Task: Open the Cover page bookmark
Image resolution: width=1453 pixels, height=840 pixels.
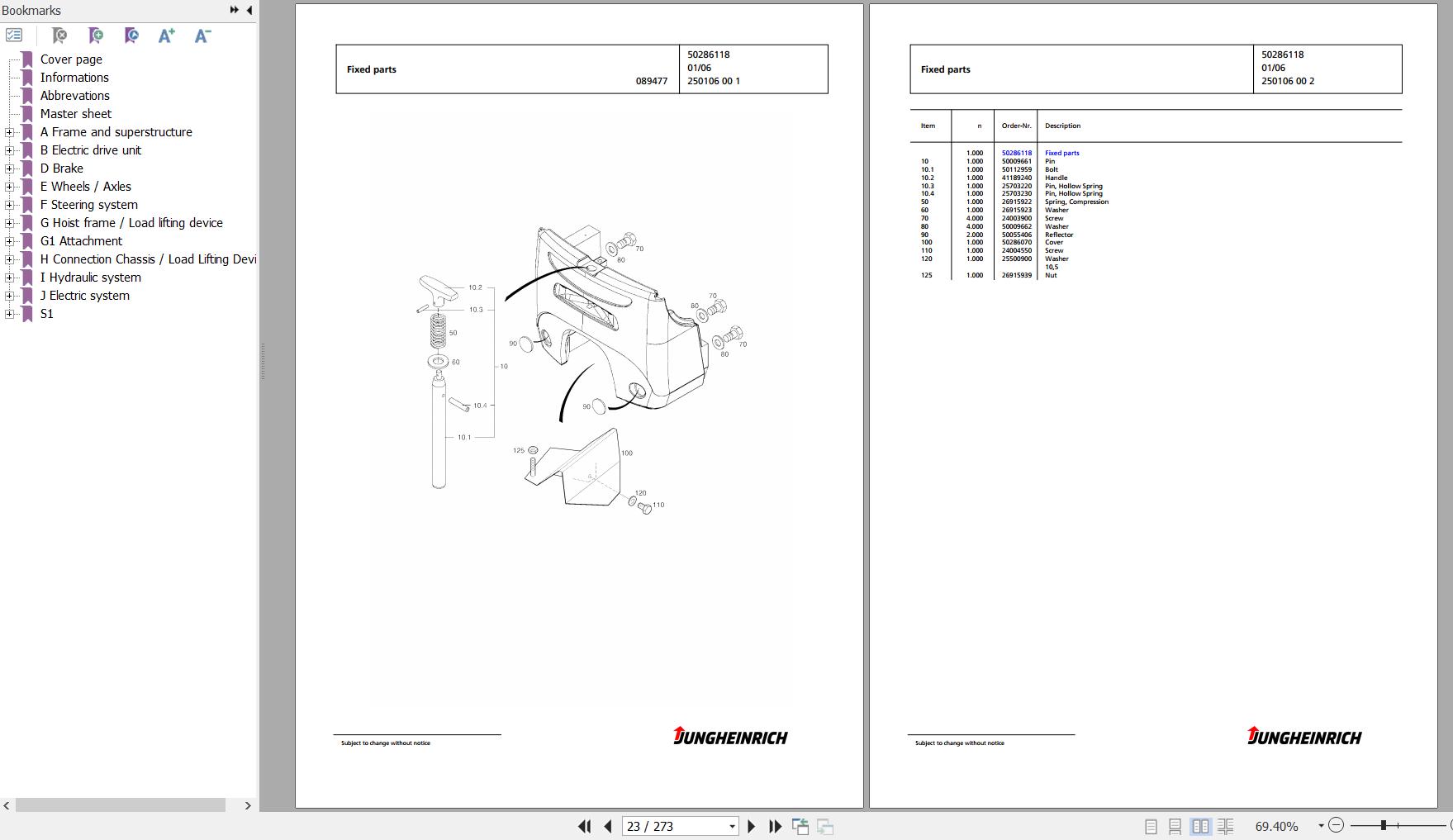Action: (x=71, y=59)
